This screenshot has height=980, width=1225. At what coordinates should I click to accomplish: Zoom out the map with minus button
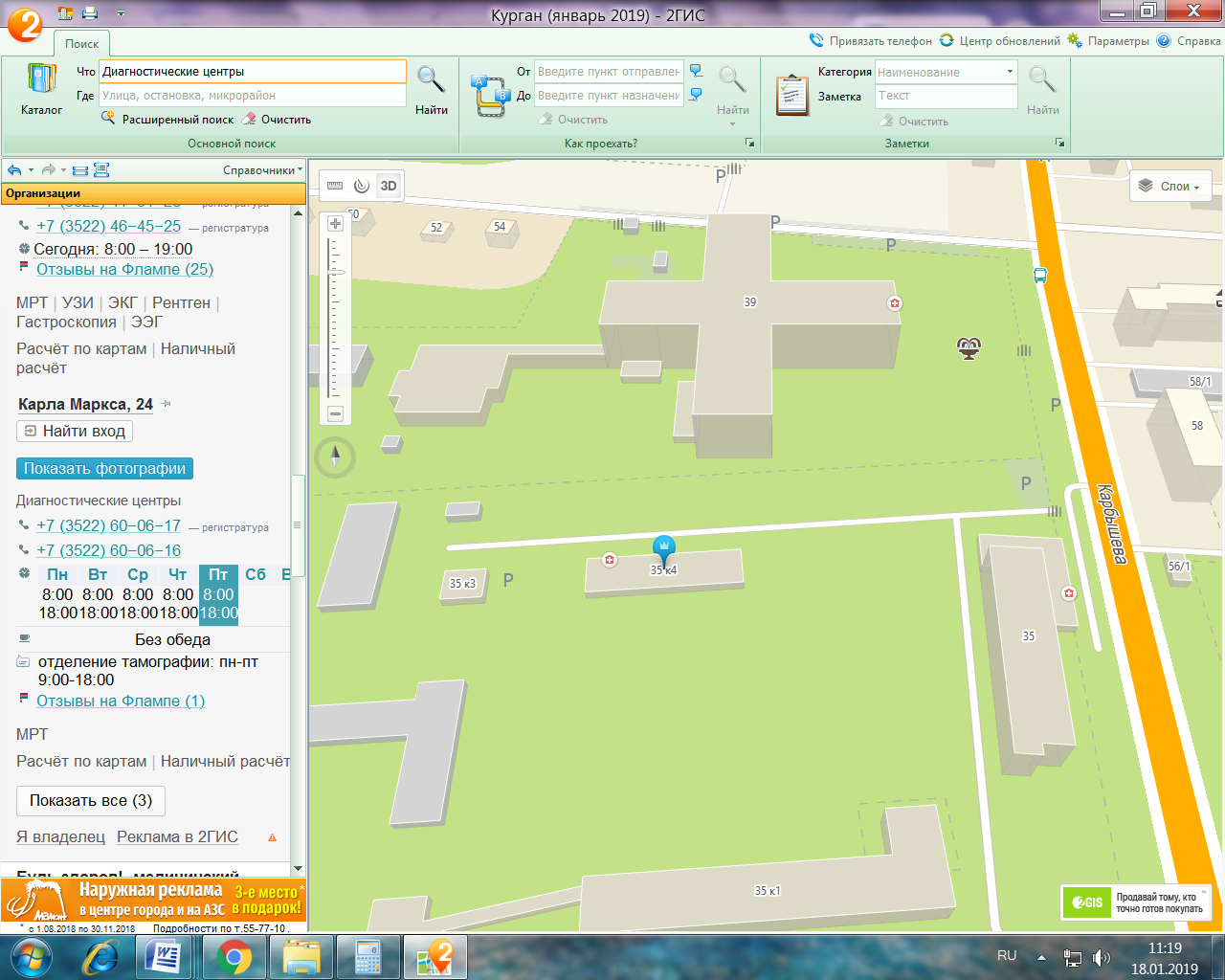click(335, 414)
